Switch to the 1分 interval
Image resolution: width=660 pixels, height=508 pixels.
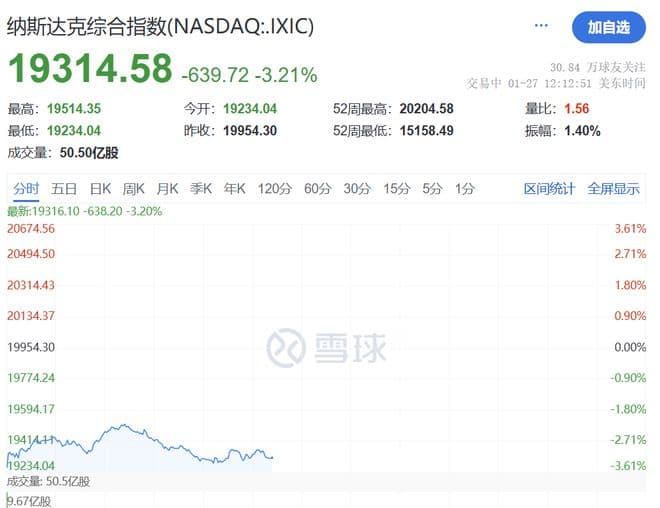point(464,188)
